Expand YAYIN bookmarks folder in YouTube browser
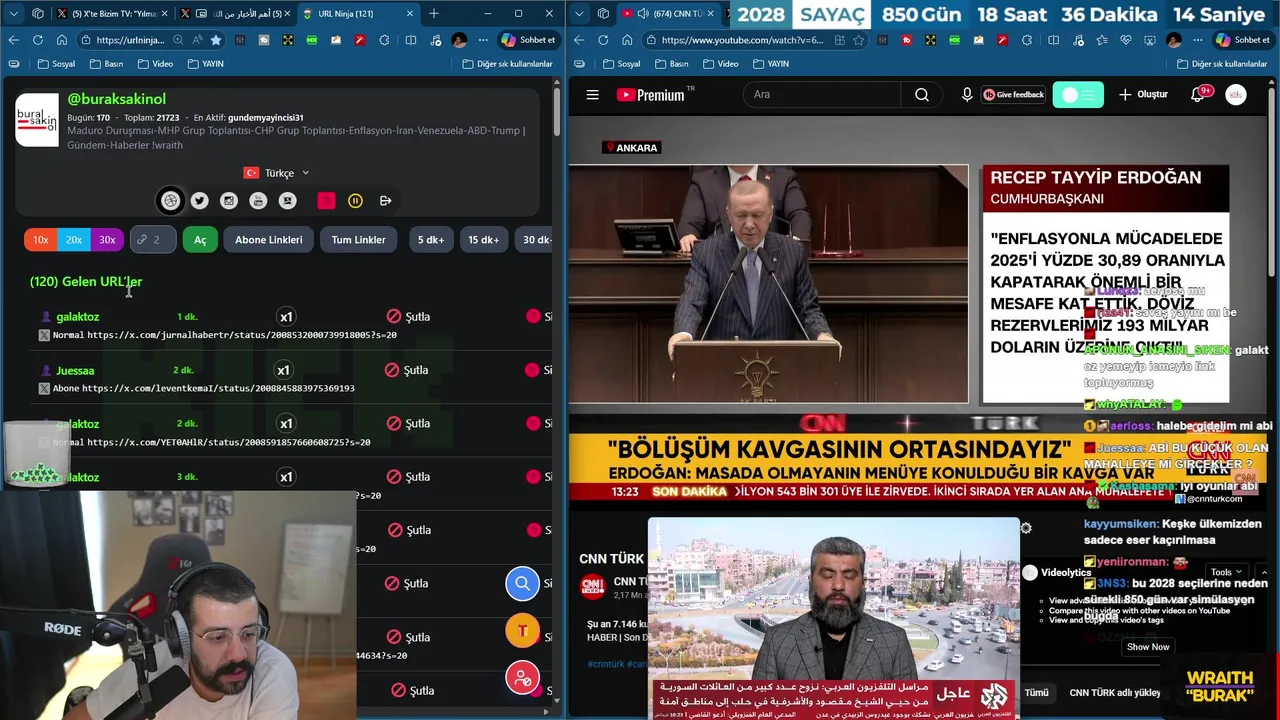Image resolution: width=1280 pixels, height=720 pixels. click(x=770, y=64)
